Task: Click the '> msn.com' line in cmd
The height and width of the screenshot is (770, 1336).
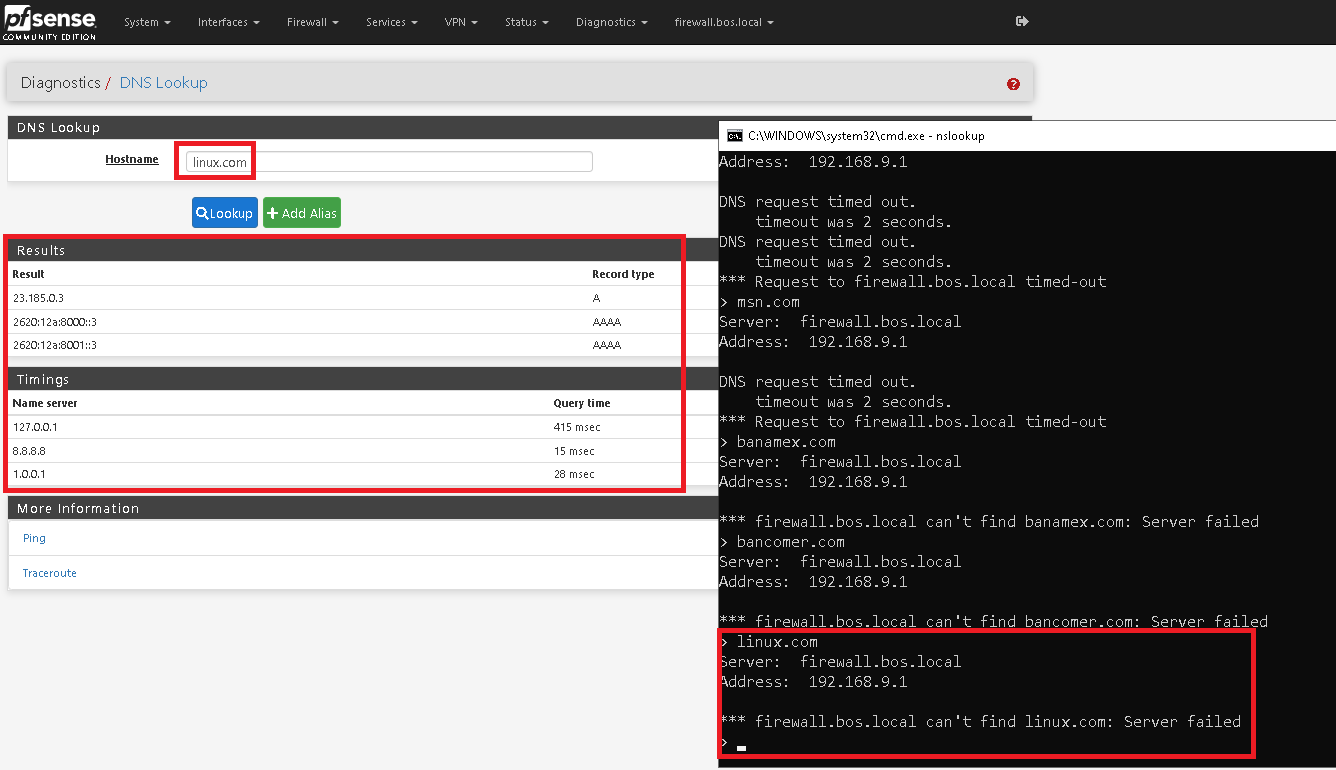Action: 759,302
